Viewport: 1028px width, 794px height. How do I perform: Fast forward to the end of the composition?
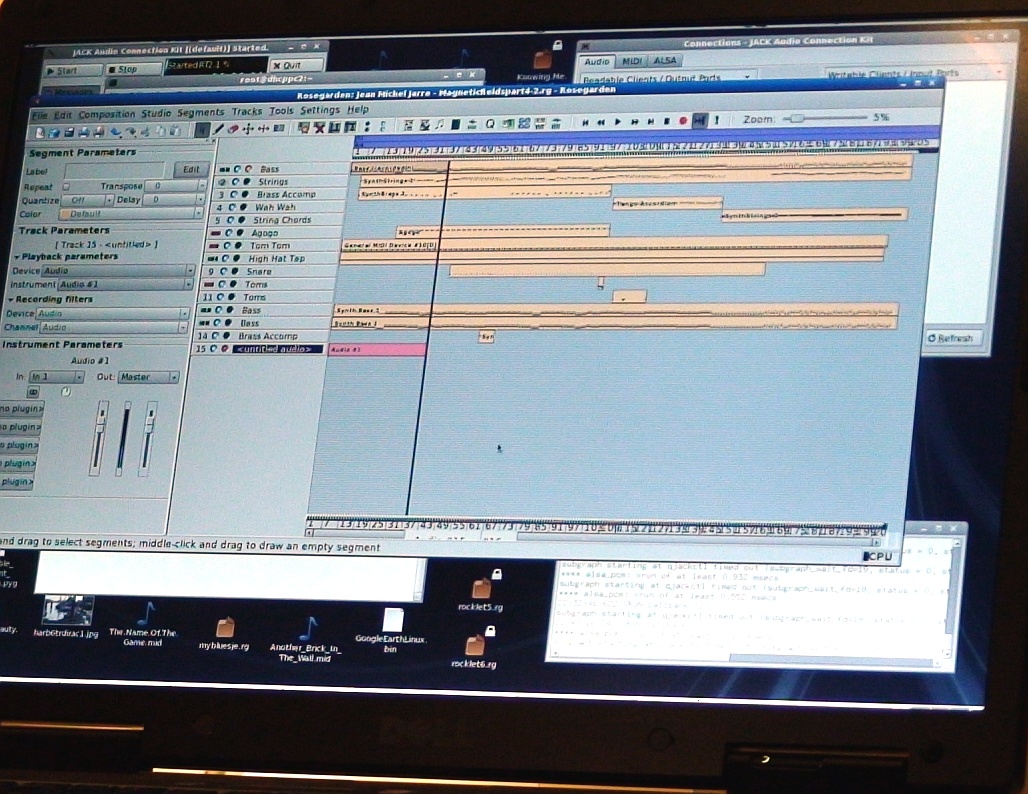coord(650,122)
